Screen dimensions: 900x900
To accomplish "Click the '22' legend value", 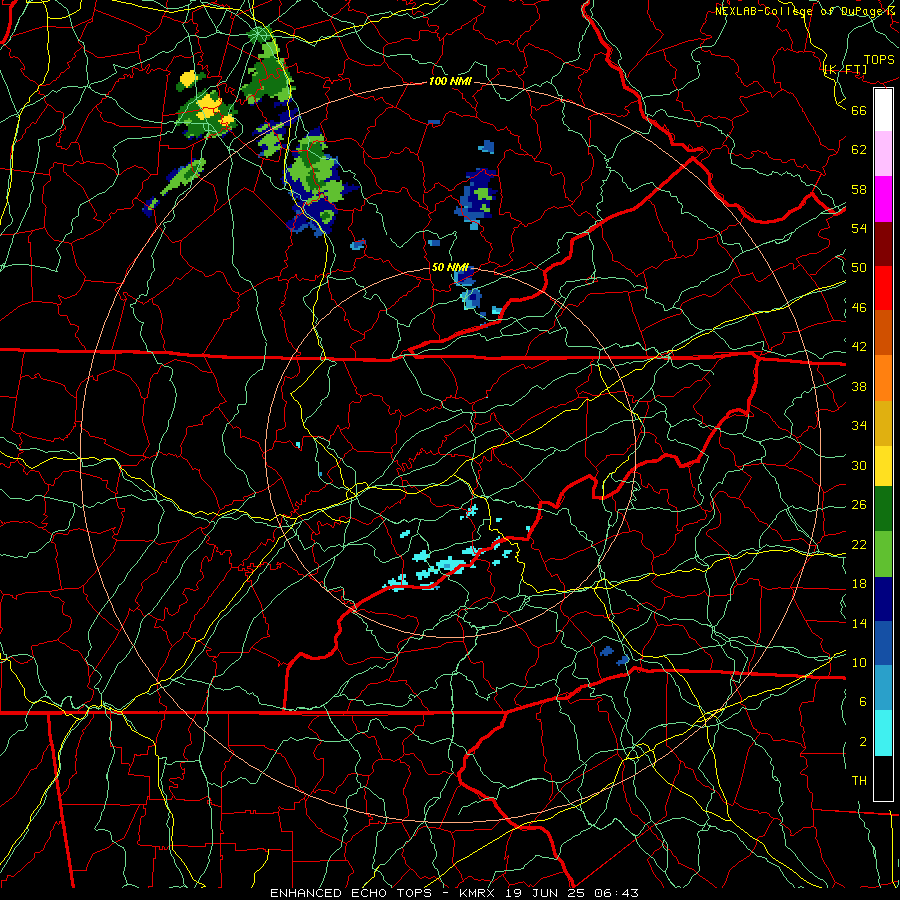I will coord(859,544).
